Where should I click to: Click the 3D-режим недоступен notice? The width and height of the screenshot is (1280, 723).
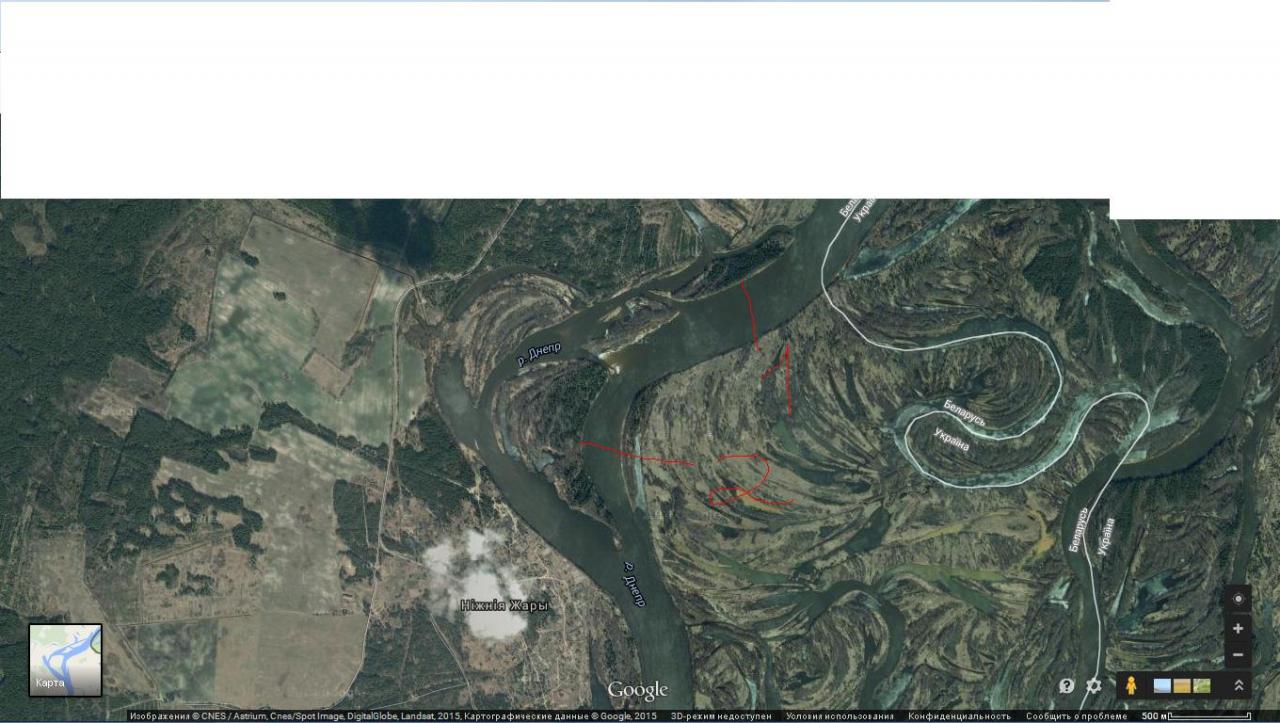point(721,716)
